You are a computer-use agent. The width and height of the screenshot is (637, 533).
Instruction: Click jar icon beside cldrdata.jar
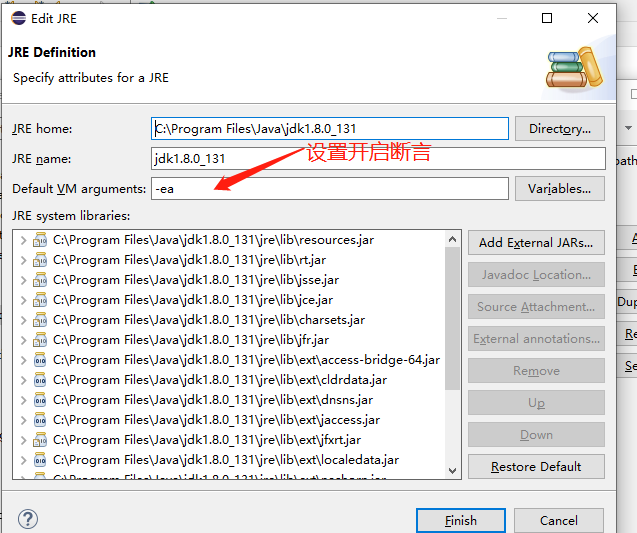click(x=40, y=380)
